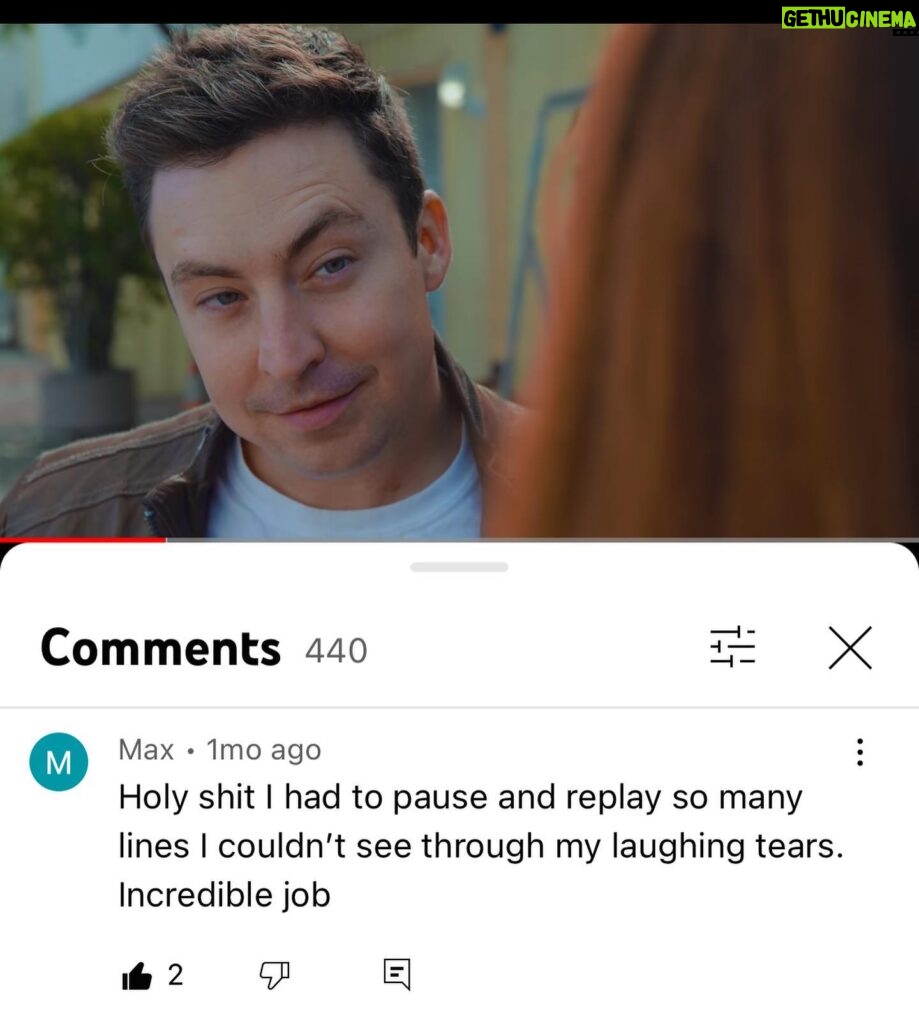Click the username Max
The image size is (919, 1024).
(x=146, y=750)
